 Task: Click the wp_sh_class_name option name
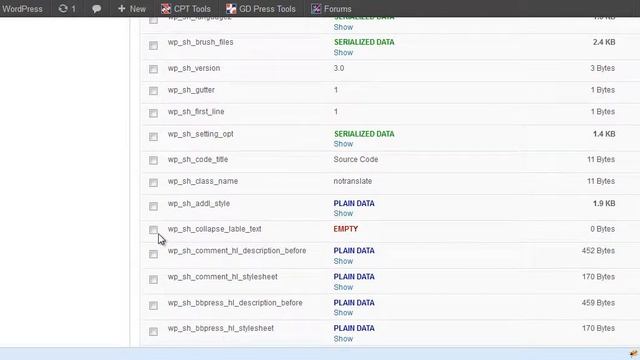click(x=203, y=181)
